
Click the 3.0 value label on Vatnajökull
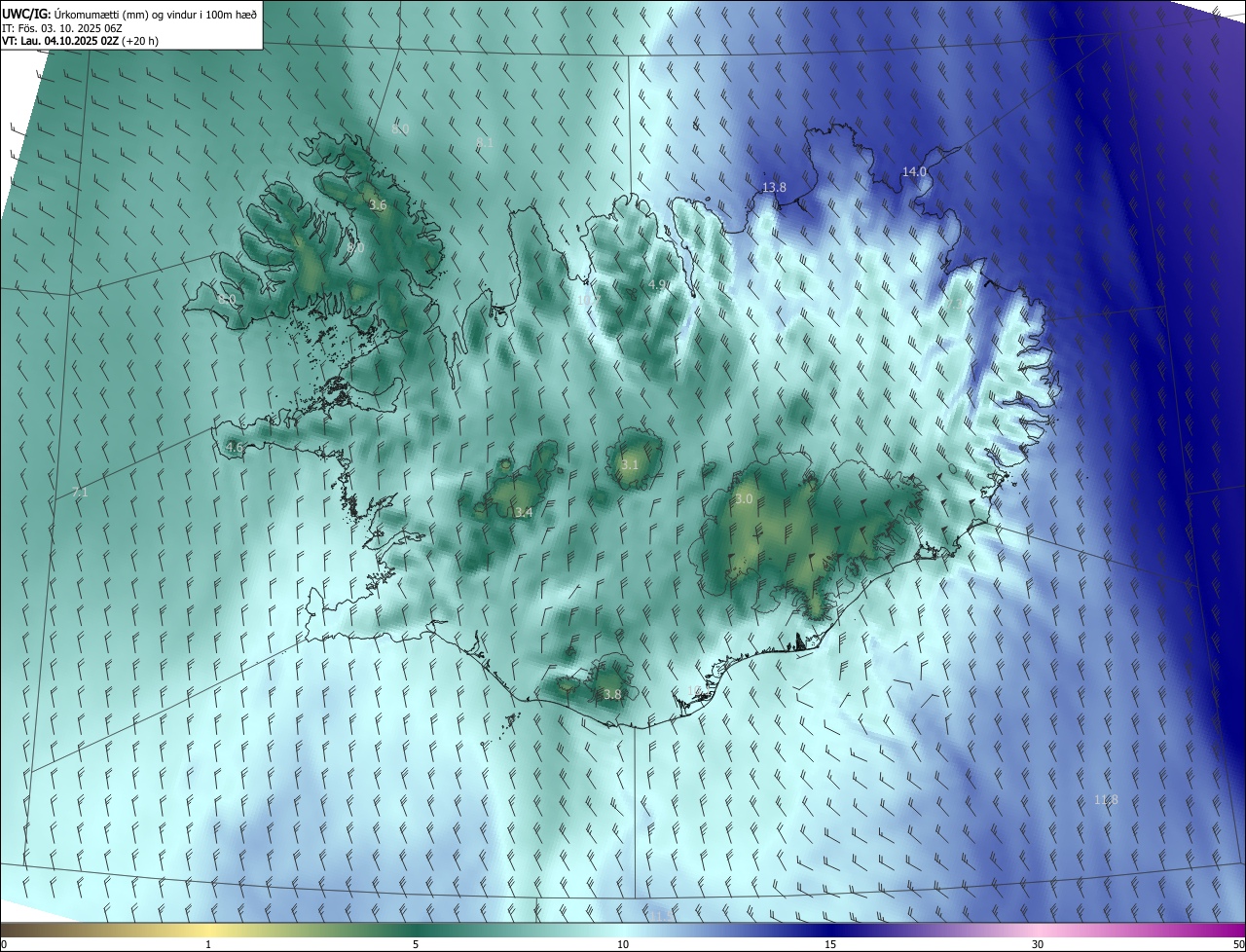point(744,498)
